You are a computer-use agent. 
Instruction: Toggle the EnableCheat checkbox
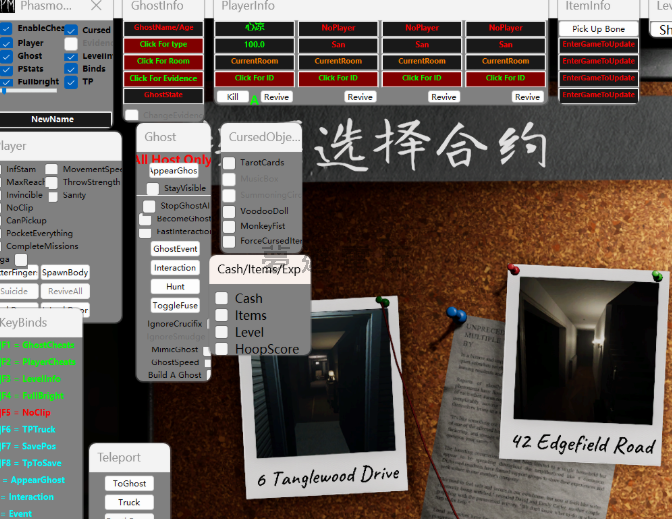point(6,29)
